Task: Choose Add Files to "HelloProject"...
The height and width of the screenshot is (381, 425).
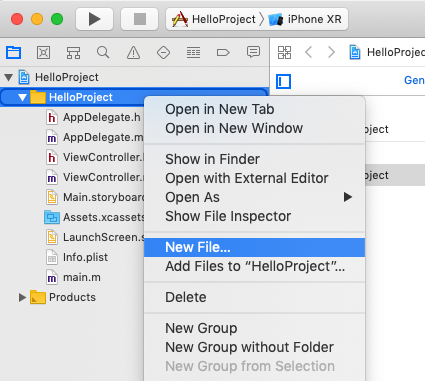Action: coord(254,266)
